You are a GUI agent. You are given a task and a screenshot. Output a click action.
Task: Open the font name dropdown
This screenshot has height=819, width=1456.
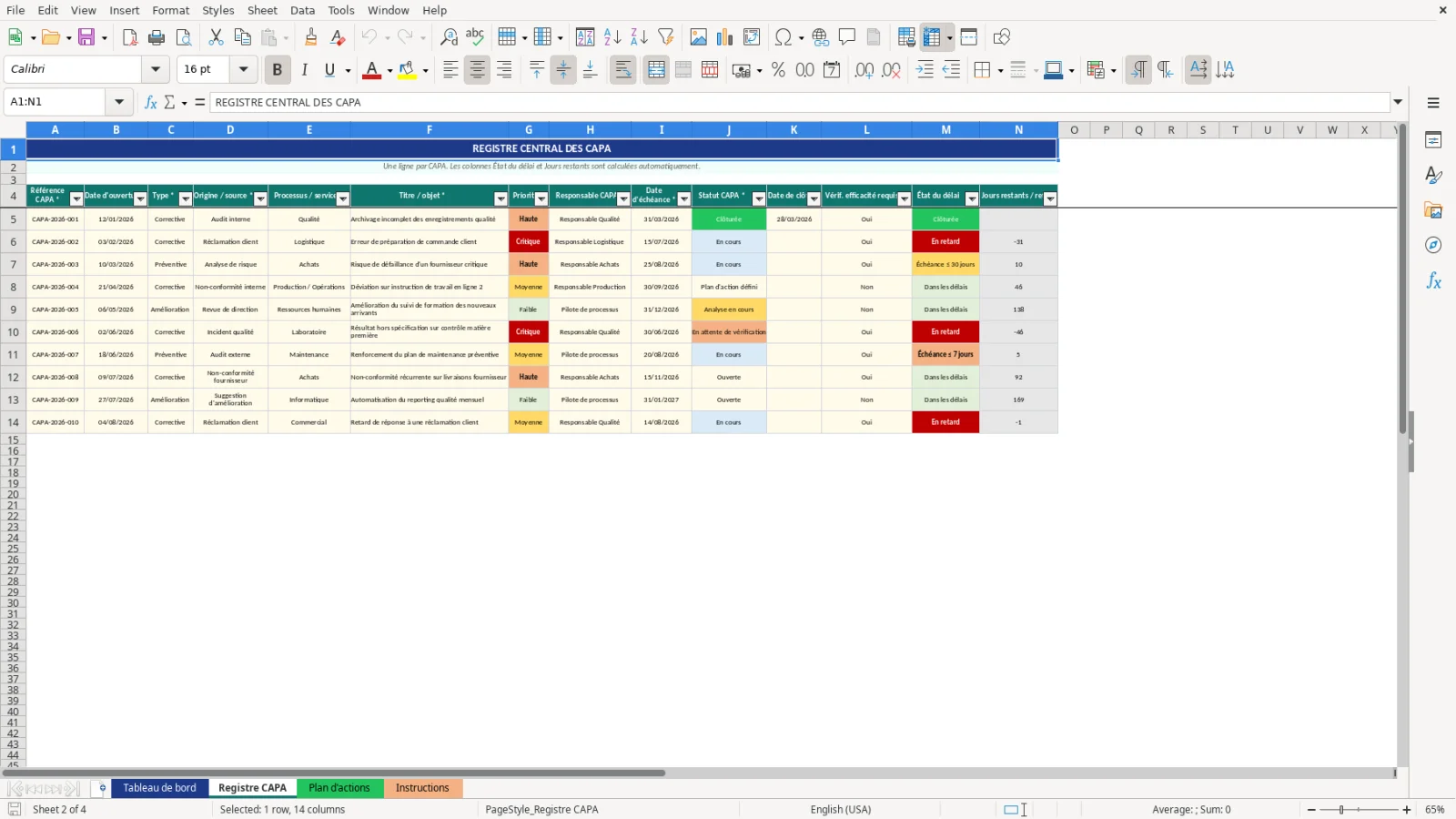[x=156, y=69]
